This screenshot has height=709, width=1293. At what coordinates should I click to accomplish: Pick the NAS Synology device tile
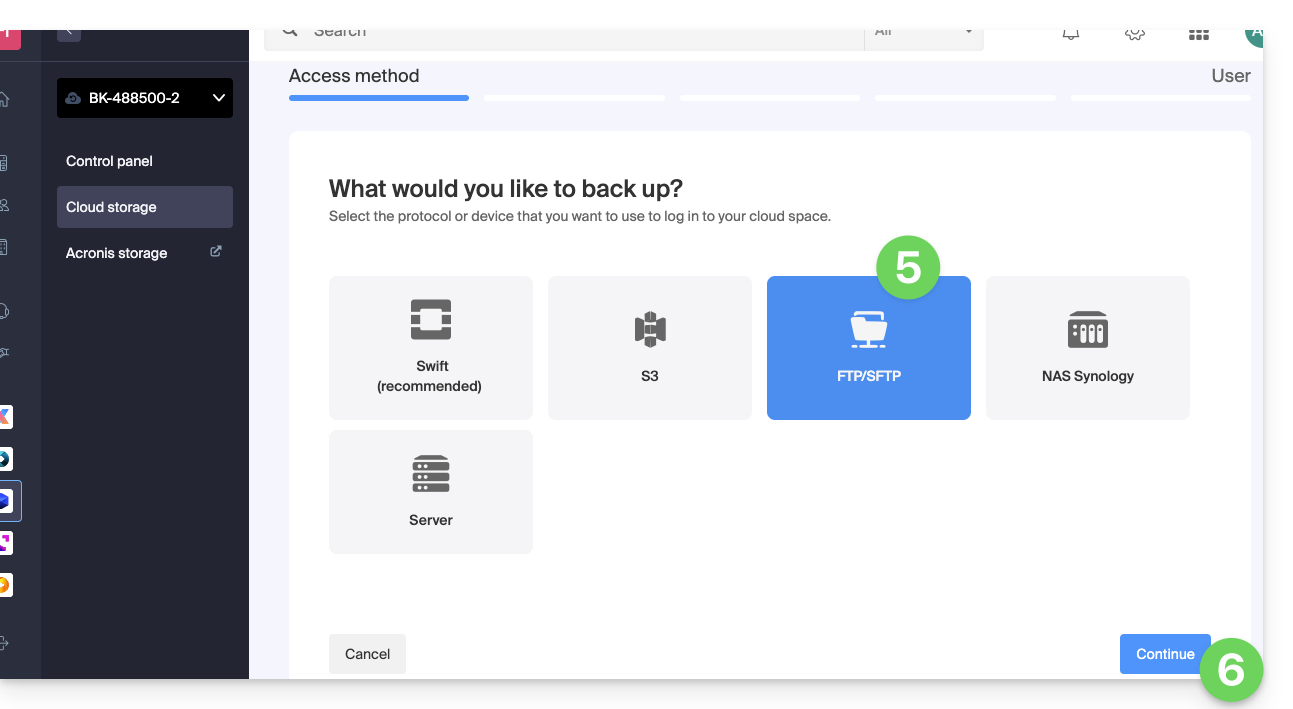tap(1087, 347)
